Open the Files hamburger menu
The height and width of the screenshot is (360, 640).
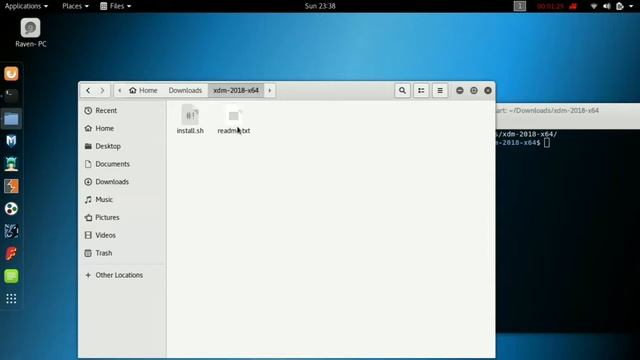(440, 90)
